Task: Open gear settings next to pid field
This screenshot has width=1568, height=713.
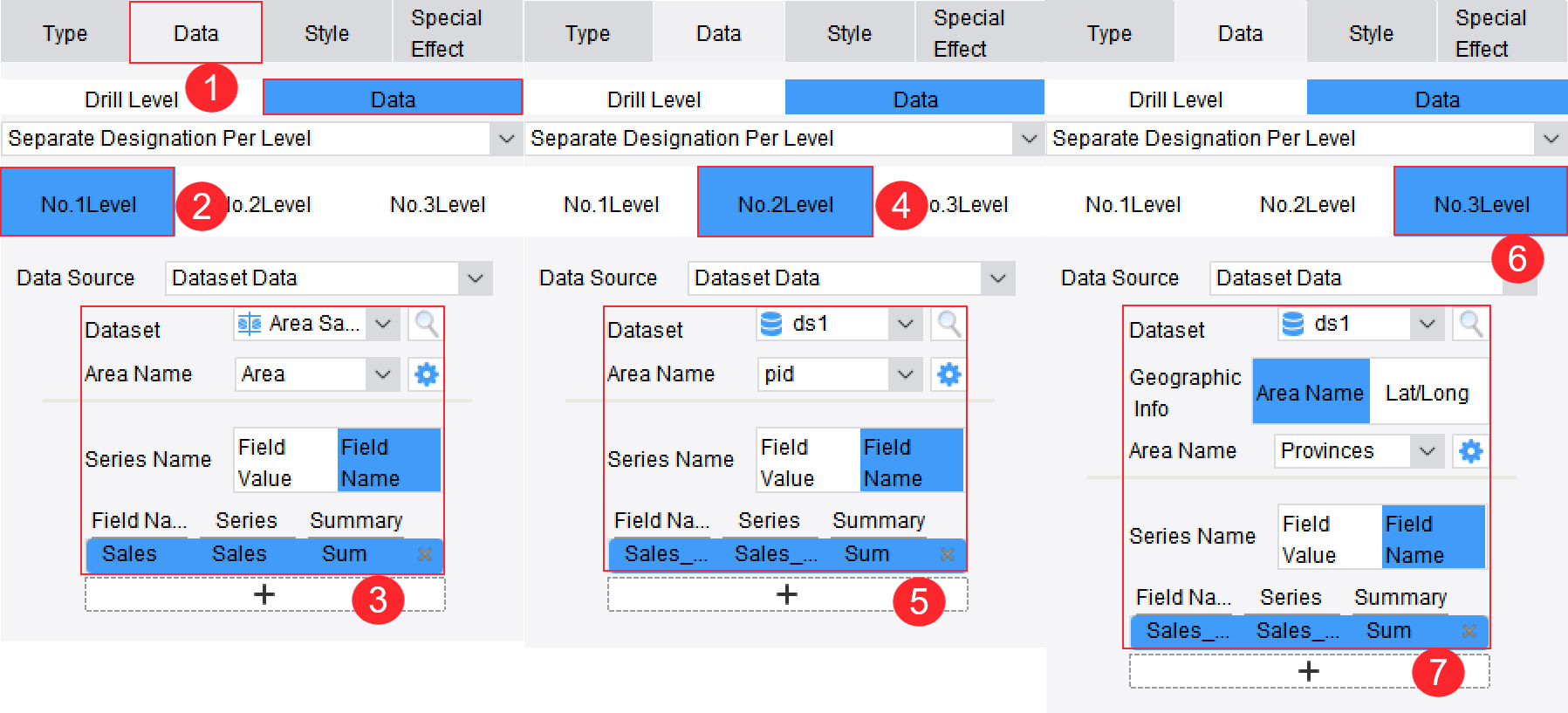Action: pos(948,374)
